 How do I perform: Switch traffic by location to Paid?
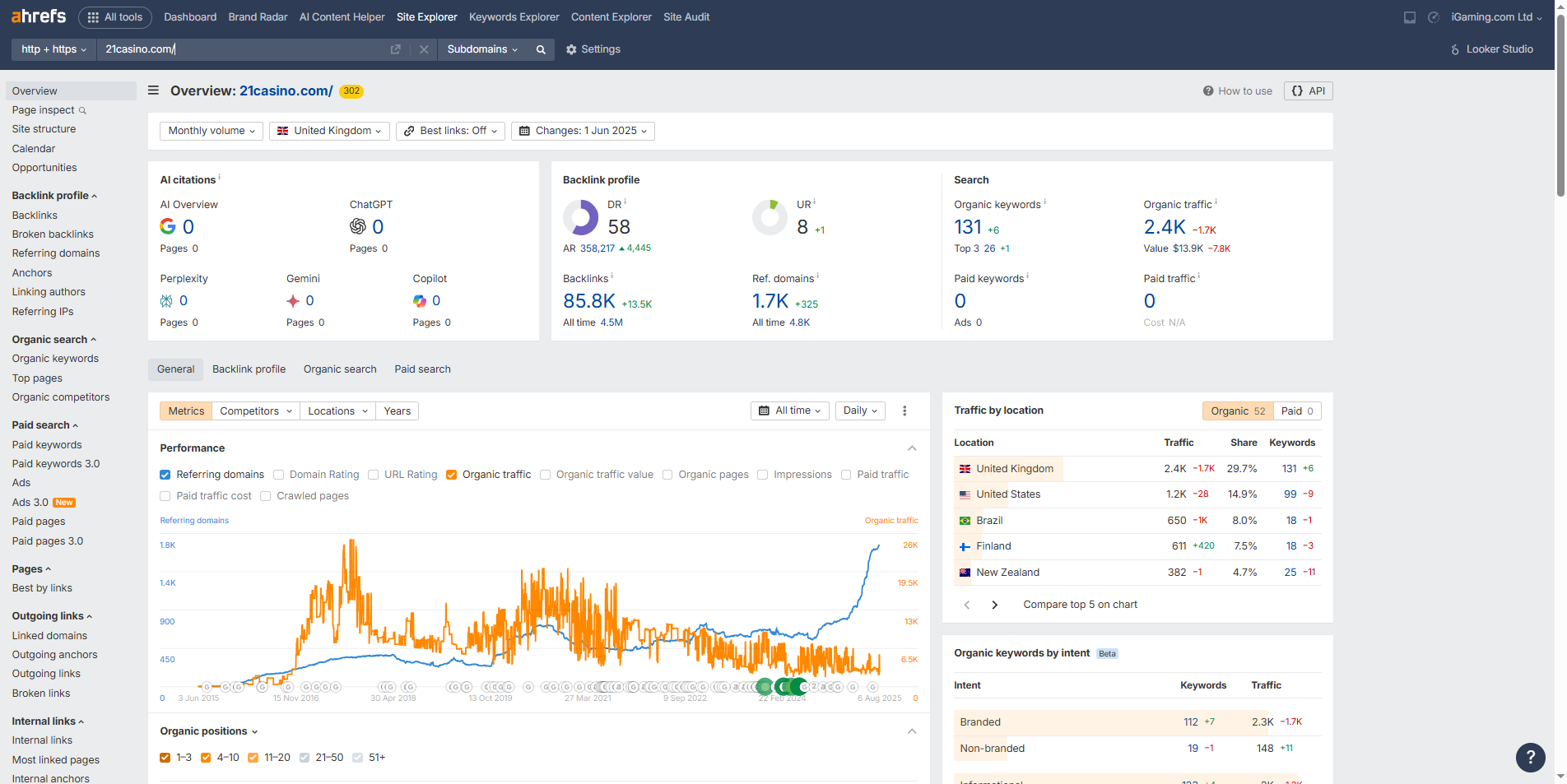(x=1297, y=411)
